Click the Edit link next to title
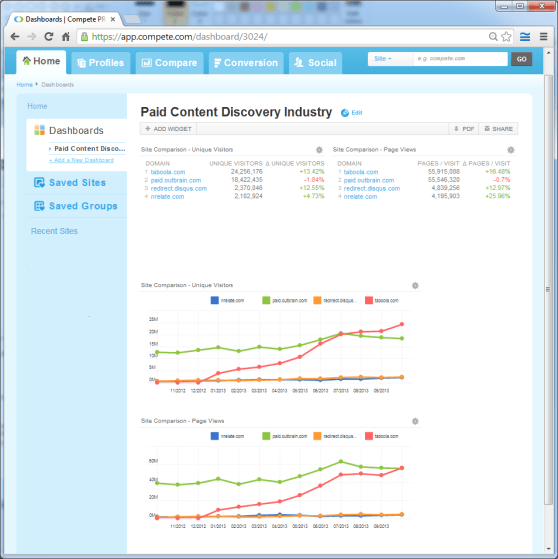Screen dimensions: 558x559 click(357, 113)
